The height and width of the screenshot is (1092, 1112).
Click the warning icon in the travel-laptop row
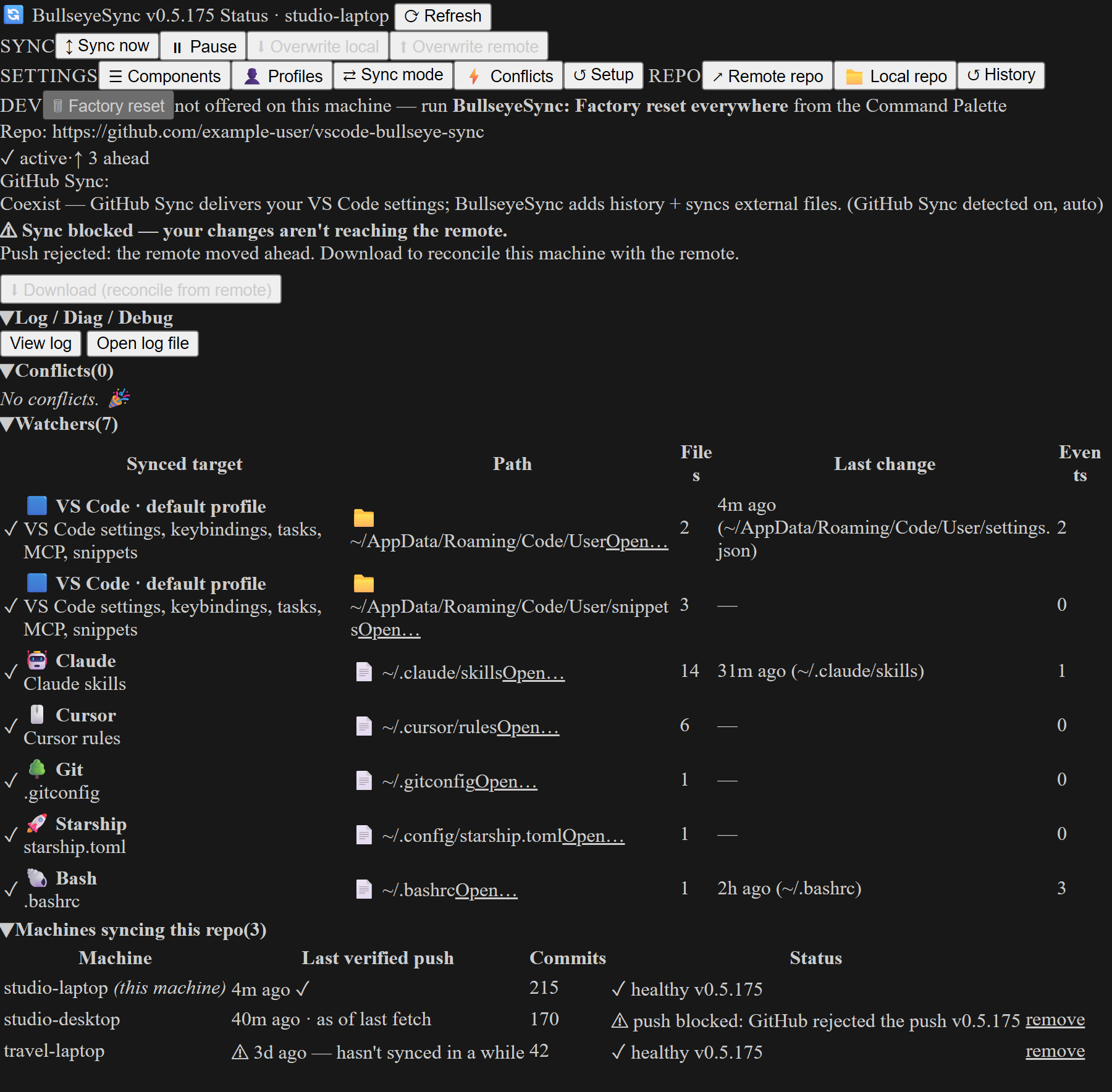coord(240,1052)
